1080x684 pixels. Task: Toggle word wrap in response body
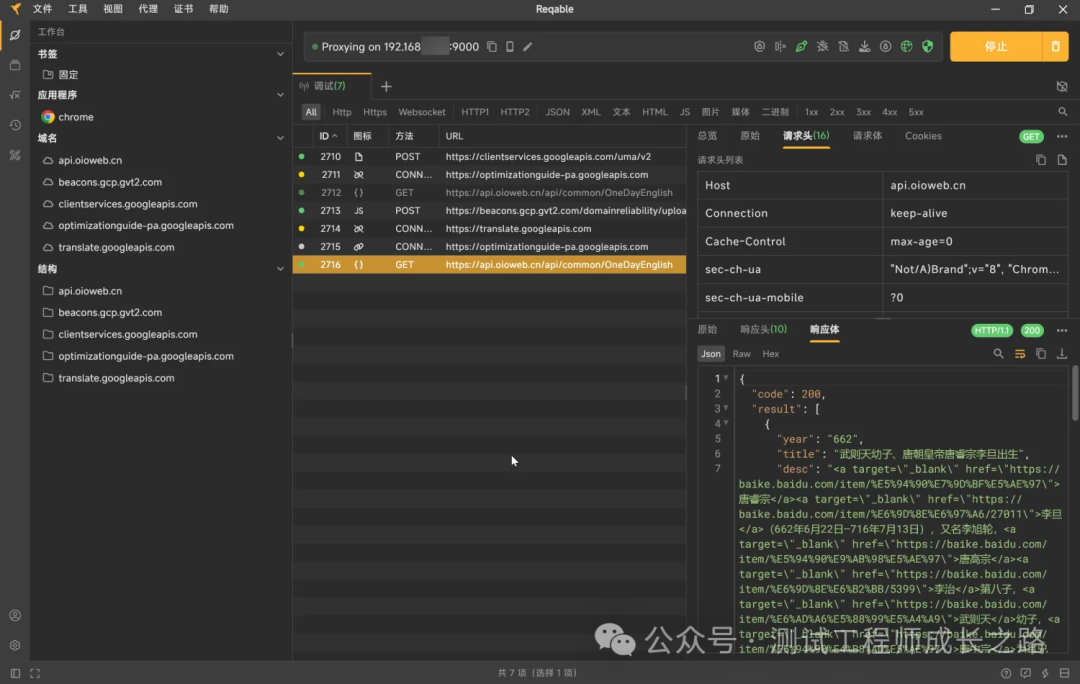(x=1020, y=354)
